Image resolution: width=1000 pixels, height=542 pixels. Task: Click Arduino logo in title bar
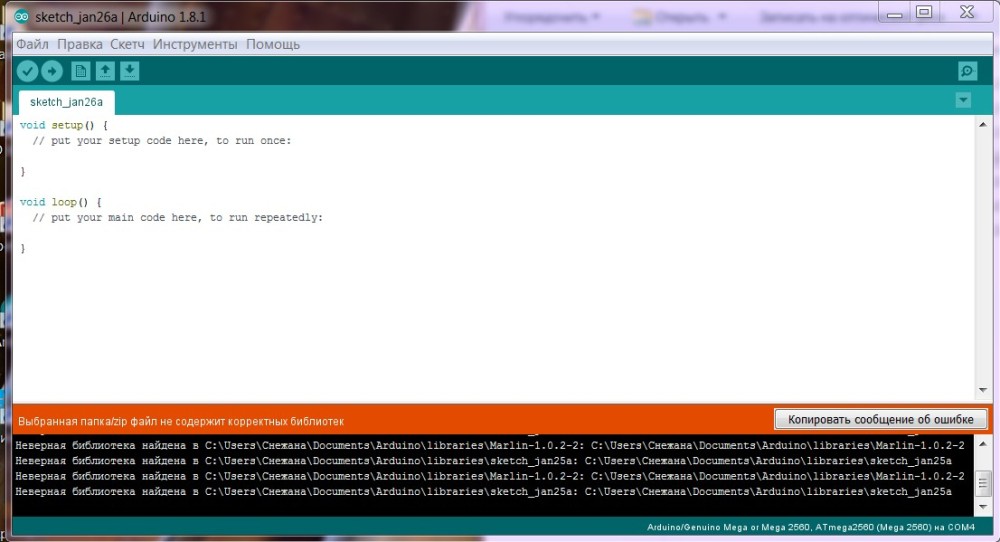tap(22, 17)
